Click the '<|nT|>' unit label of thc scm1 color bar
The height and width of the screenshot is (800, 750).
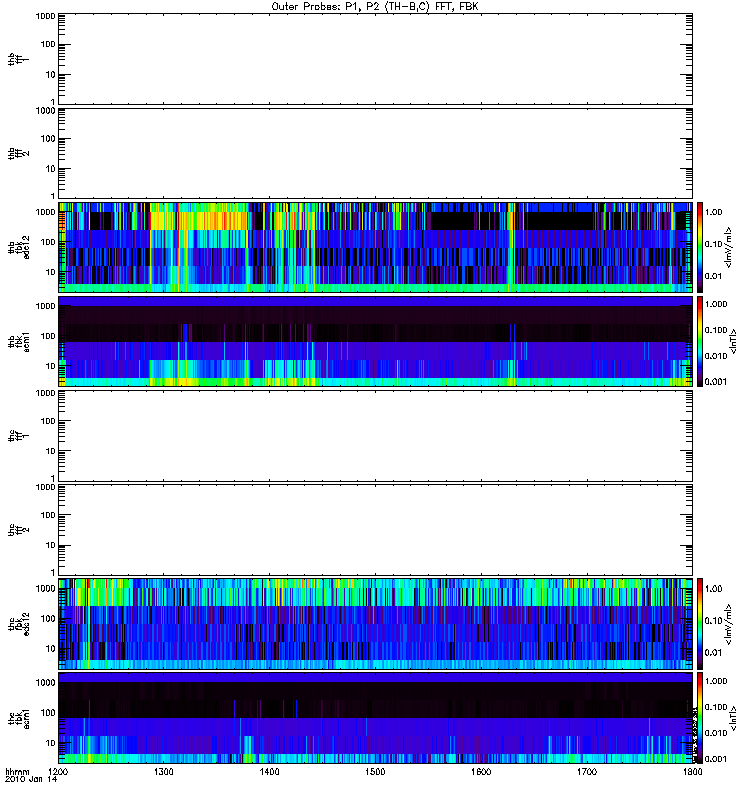pos(733,718)
